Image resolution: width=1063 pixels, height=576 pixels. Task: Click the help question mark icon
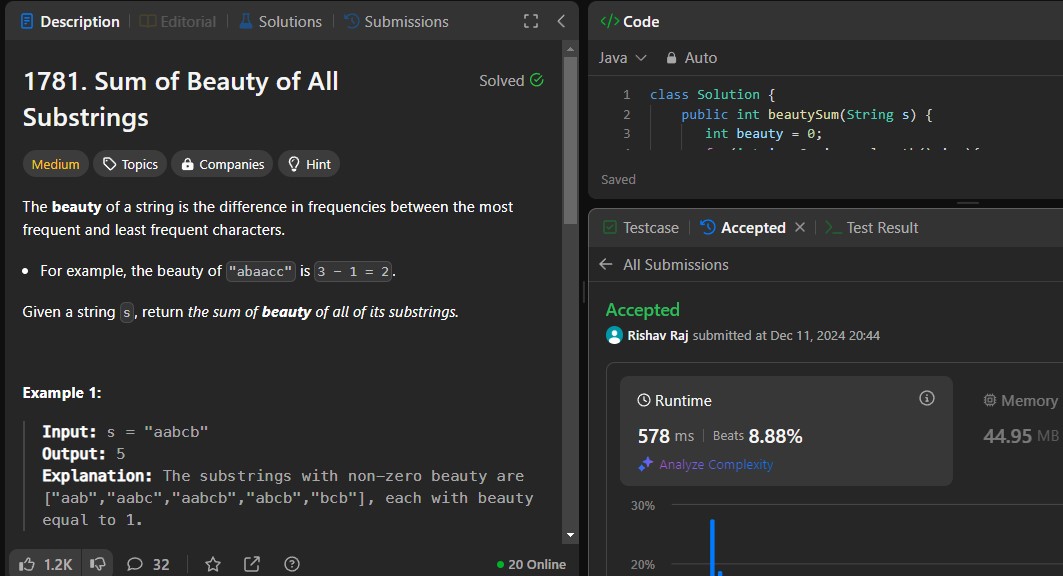click(x=292, y=564)
